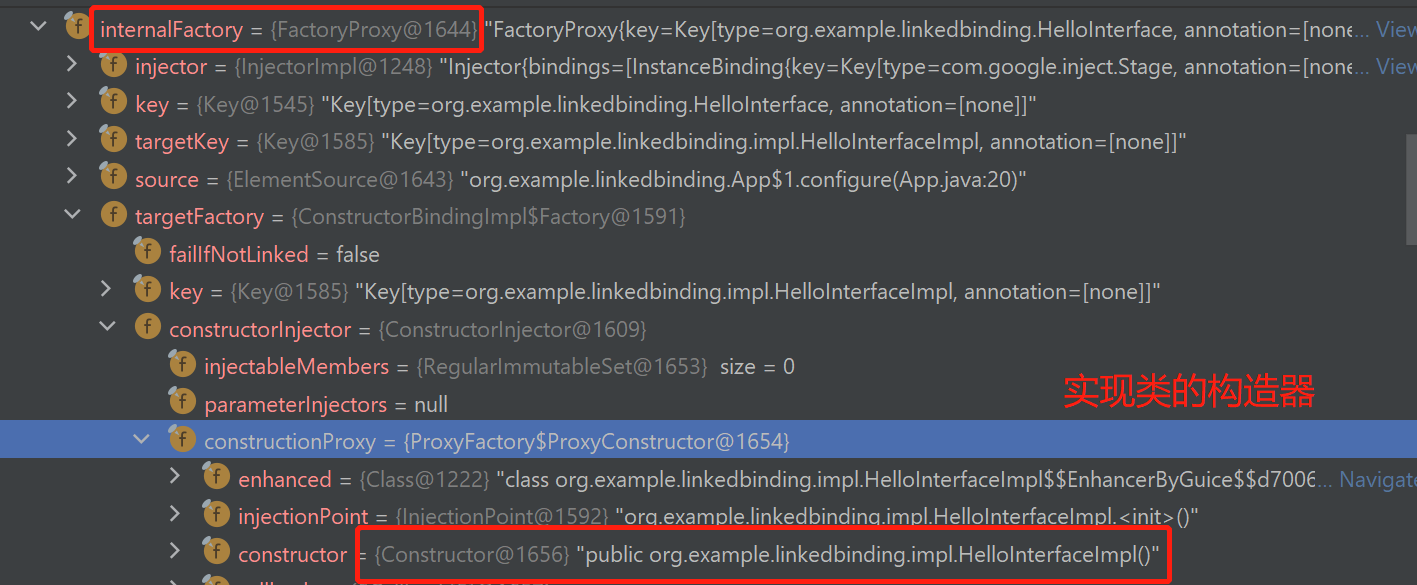Click the field icon beside internalFactory
Viewport: 1417px width, 585px height.
pyautogui.click(x=78, y=27)
